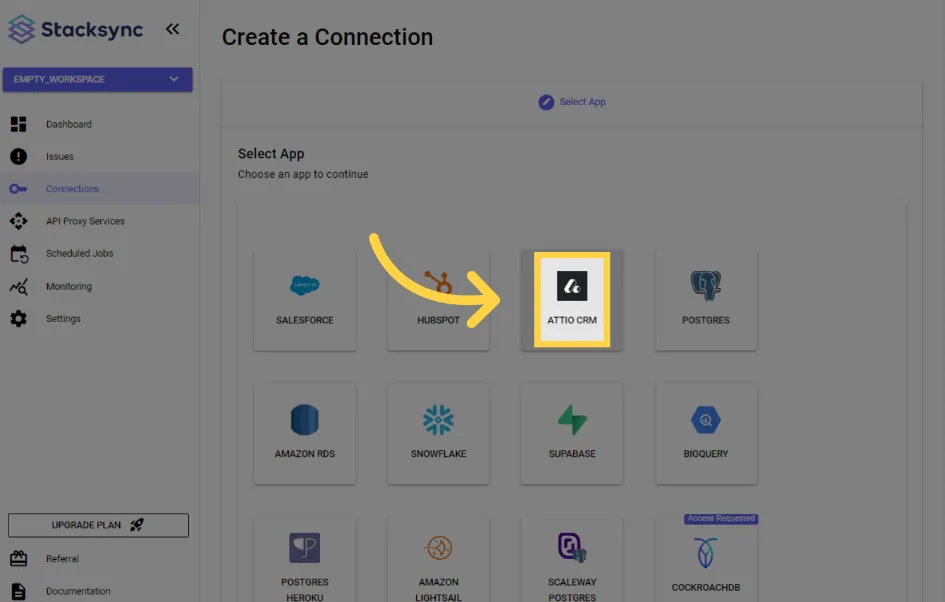The image size is (945, 602).
Task: Select the Postgres elephant app
Action: [x=706, y=299]
